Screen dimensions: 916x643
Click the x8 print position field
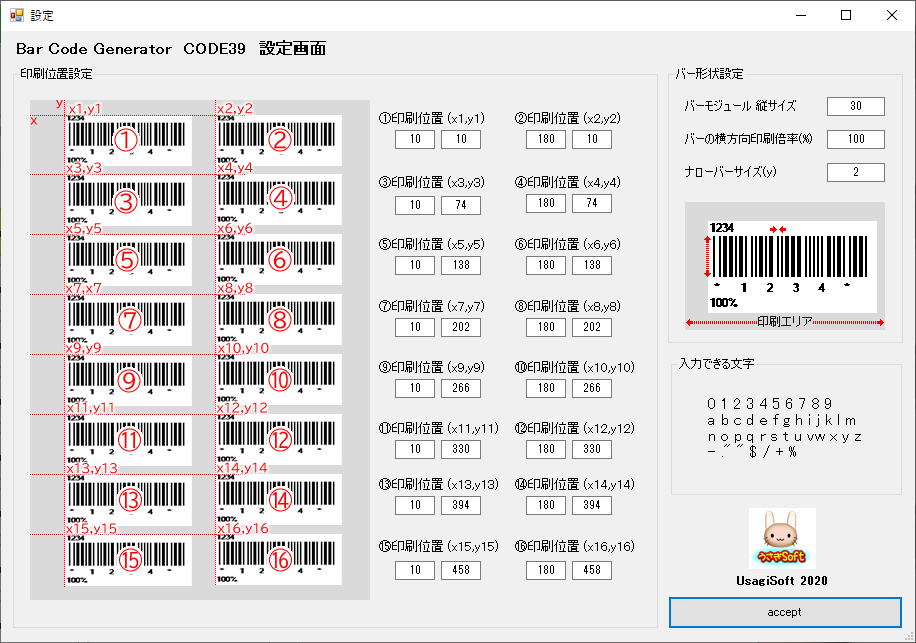tap(546, 327)
